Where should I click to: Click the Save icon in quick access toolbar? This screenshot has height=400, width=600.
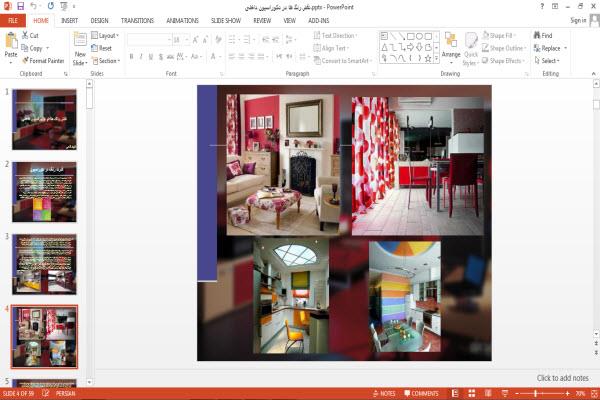pyautogui.click(x=20, y=6)
